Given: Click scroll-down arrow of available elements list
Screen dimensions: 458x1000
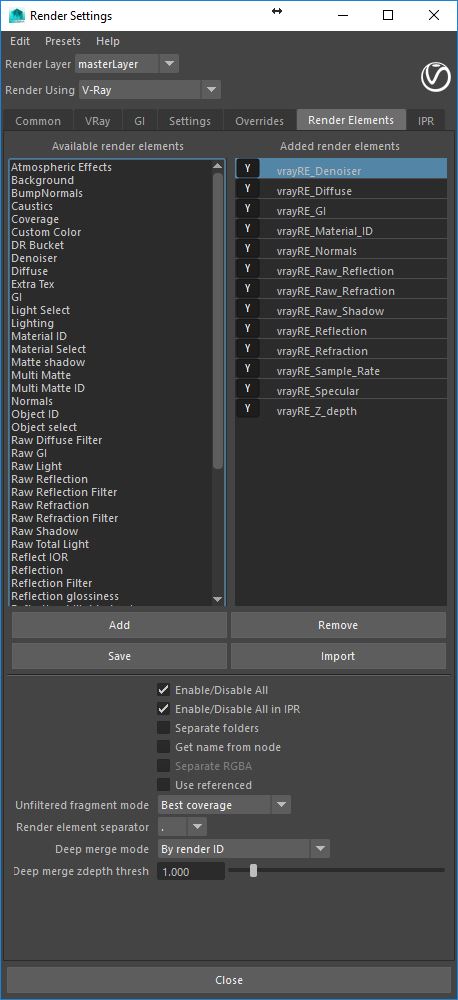Looking at the screenshot, I should tap(218, 599).
